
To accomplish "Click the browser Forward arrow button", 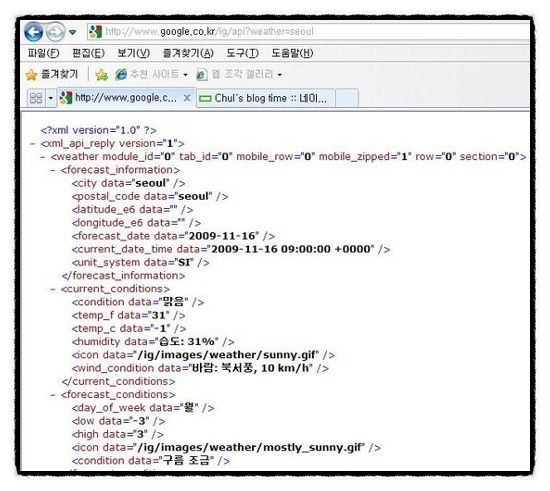I will [55, 32].
